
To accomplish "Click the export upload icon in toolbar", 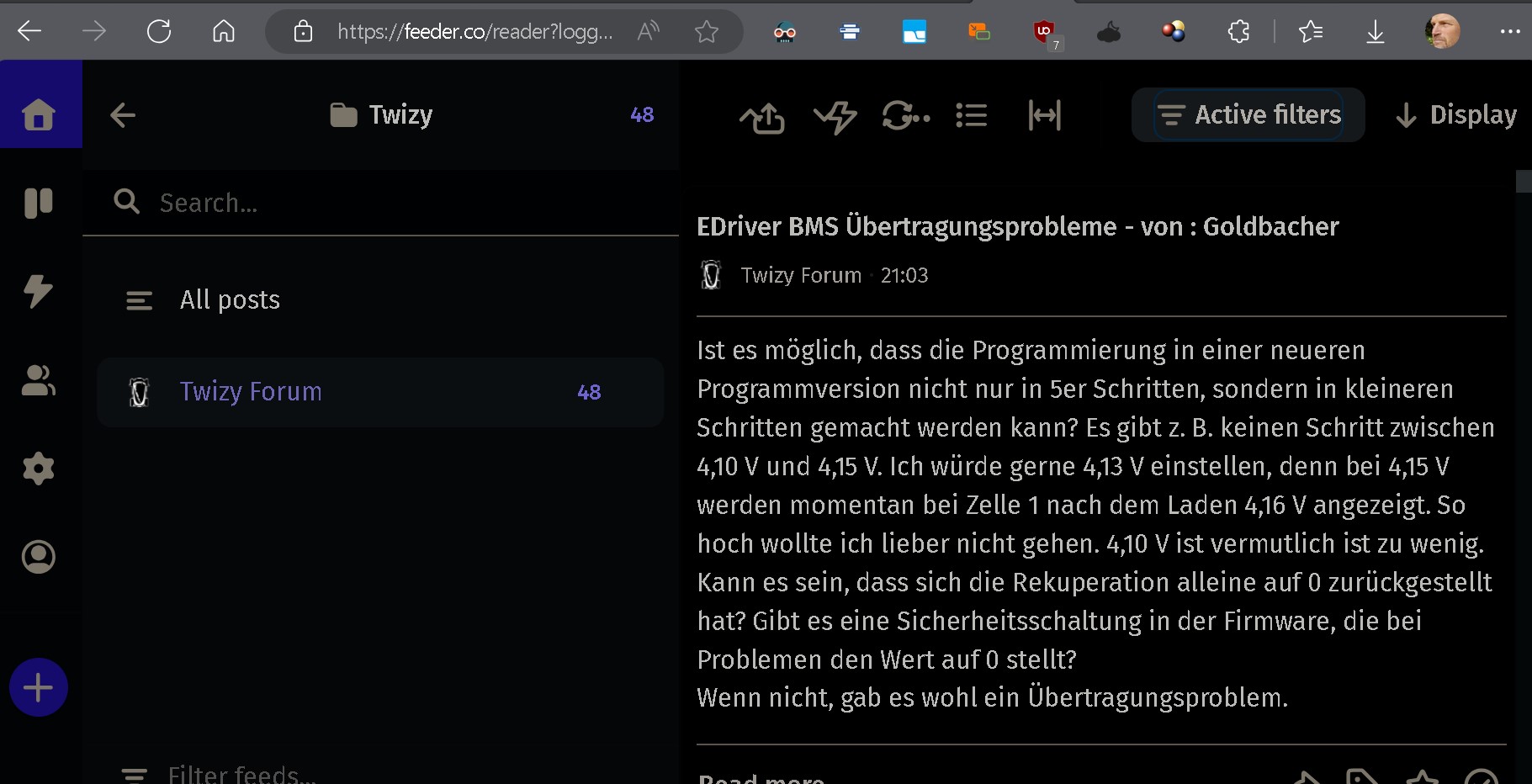I will click(762, 117).
